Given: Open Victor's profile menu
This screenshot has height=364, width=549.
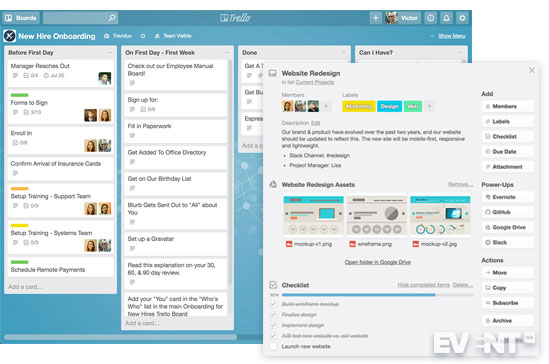Looking at the screenshot, I should (402, 18).
